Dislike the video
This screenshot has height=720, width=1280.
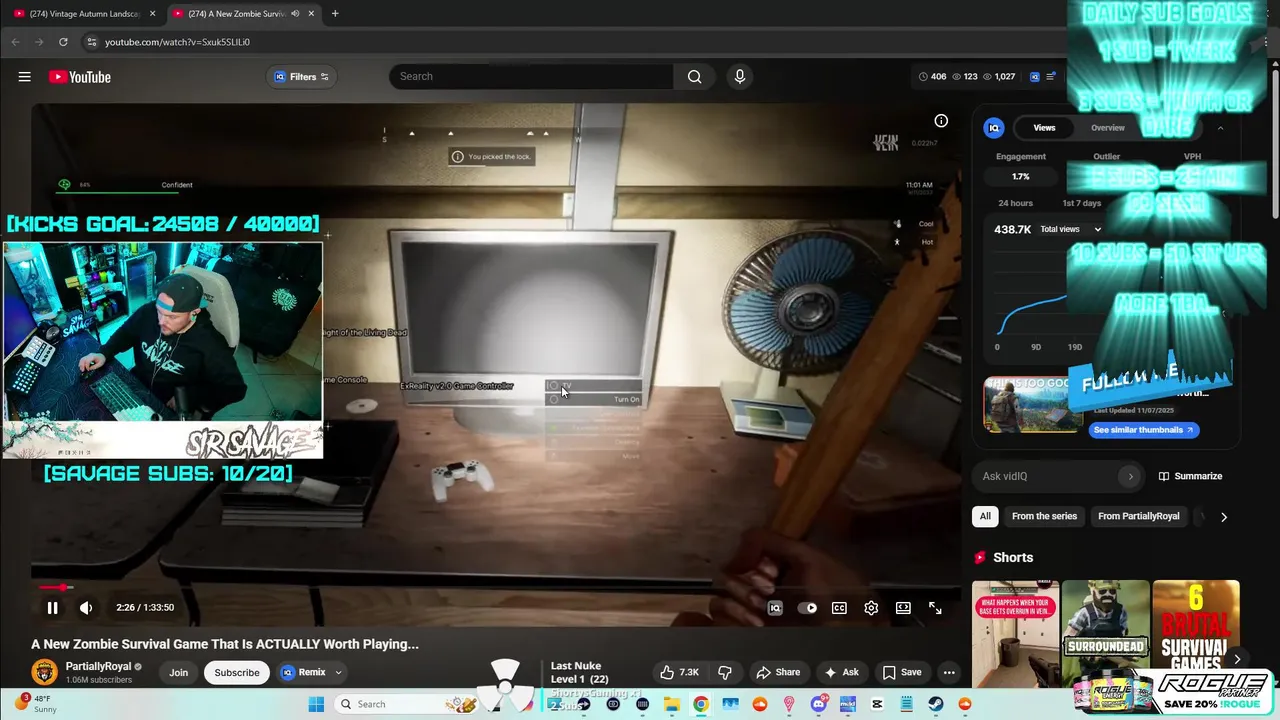[725, 672]
